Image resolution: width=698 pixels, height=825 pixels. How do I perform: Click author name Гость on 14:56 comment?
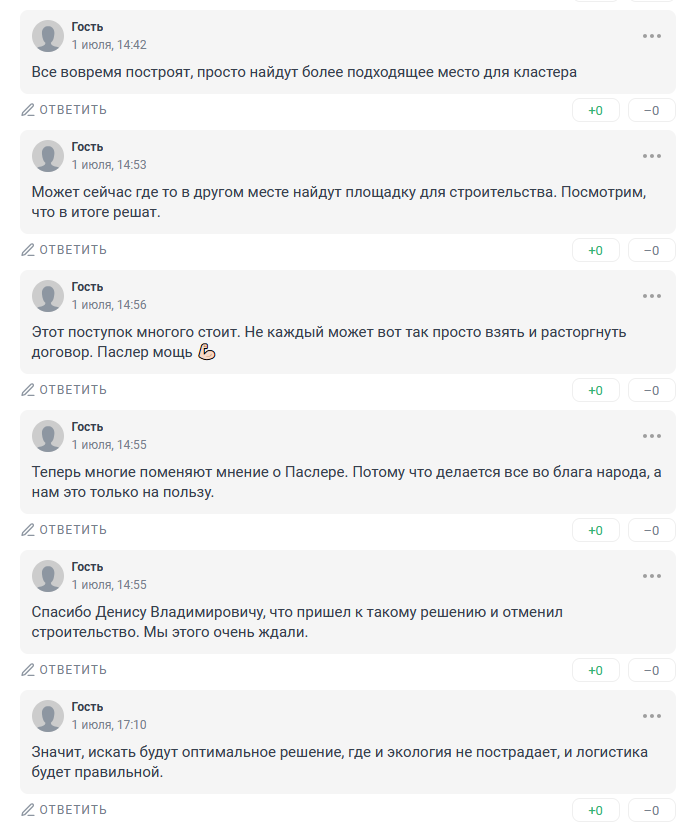pos(87,287)
